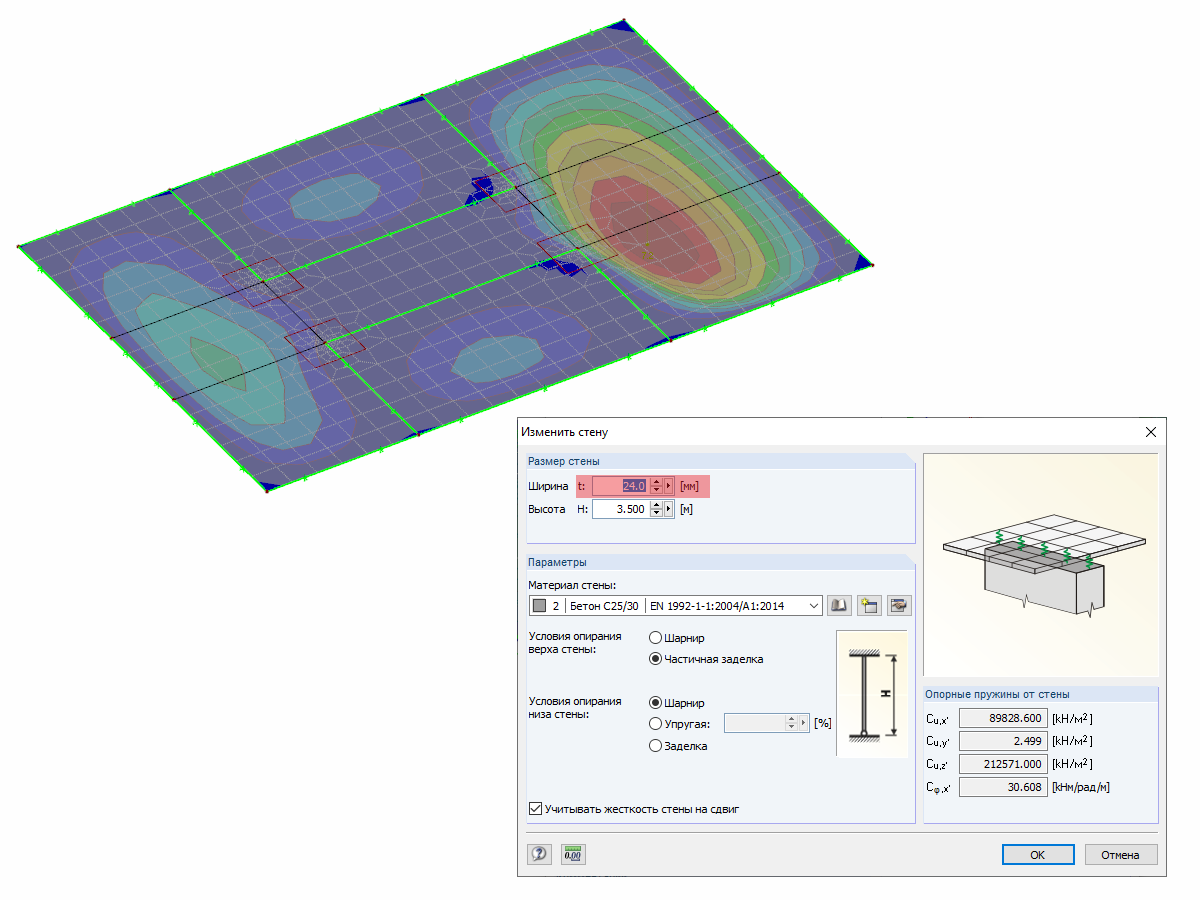Viewport: 1200px width, 900px height.
Task: Click Отмена to cancel dialog
Action: (x=1120, y=855)
